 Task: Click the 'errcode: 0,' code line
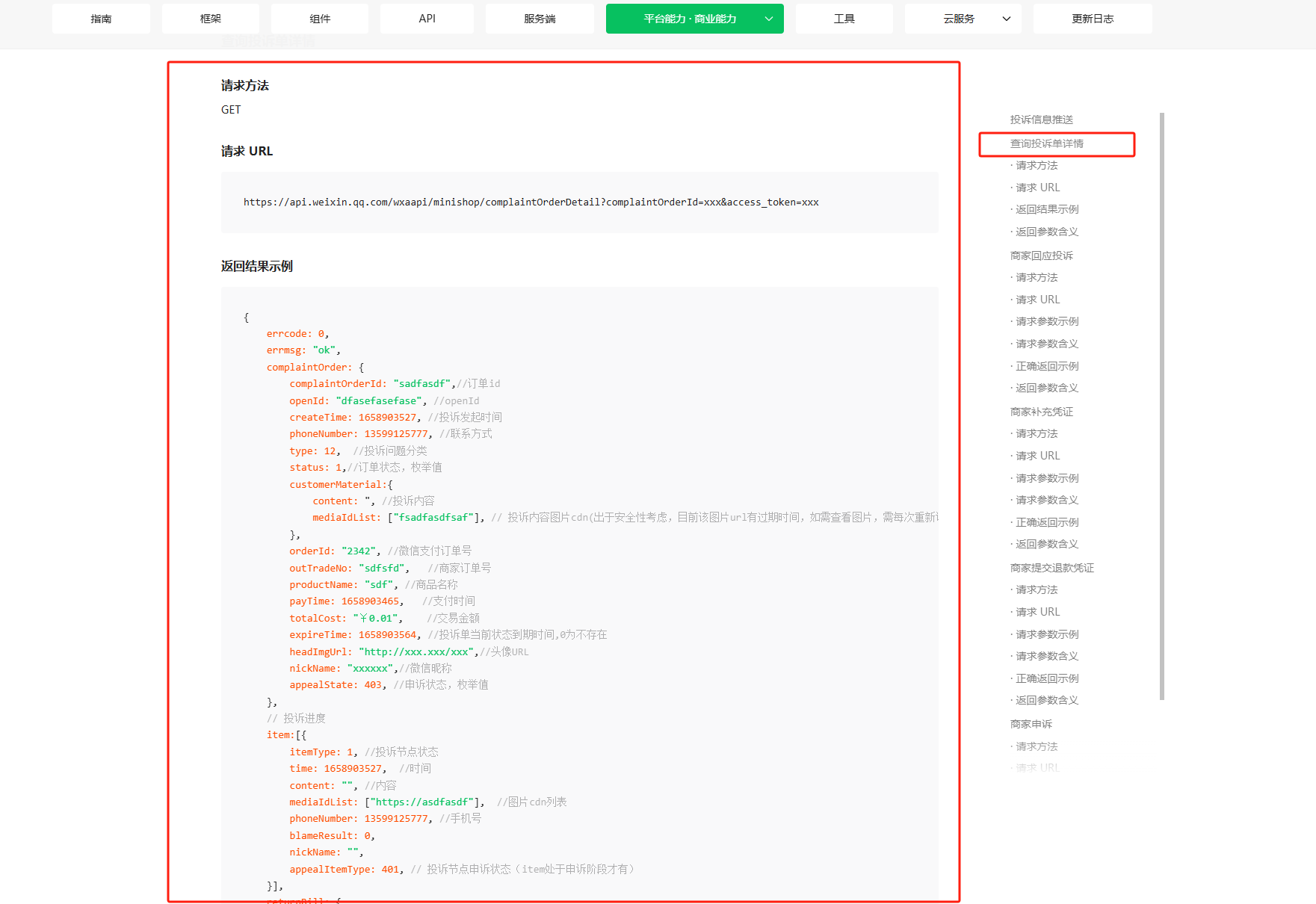298,334
